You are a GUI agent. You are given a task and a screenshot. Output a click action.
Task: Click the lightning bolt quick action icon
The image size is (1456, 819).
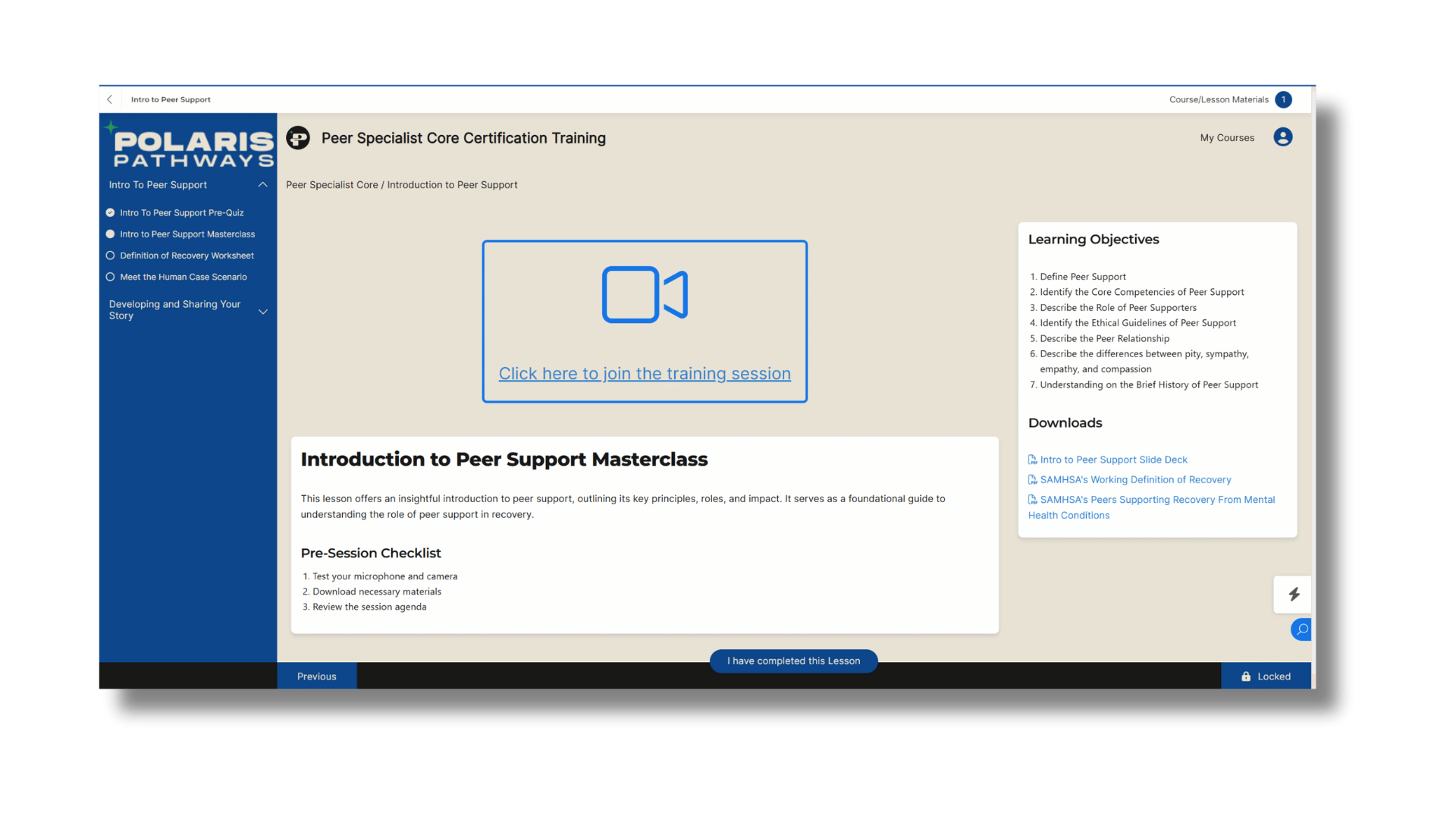(x=1294, y=595)
